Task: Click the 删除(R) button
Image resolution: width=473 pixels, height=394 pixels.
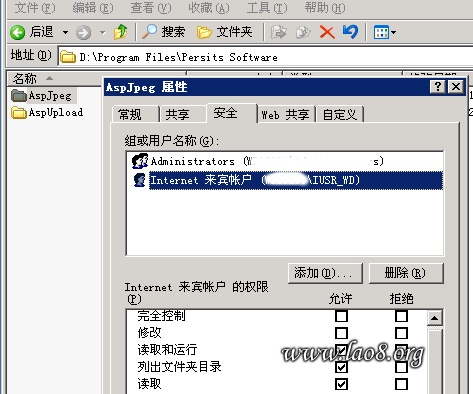Action: [406, 273]
